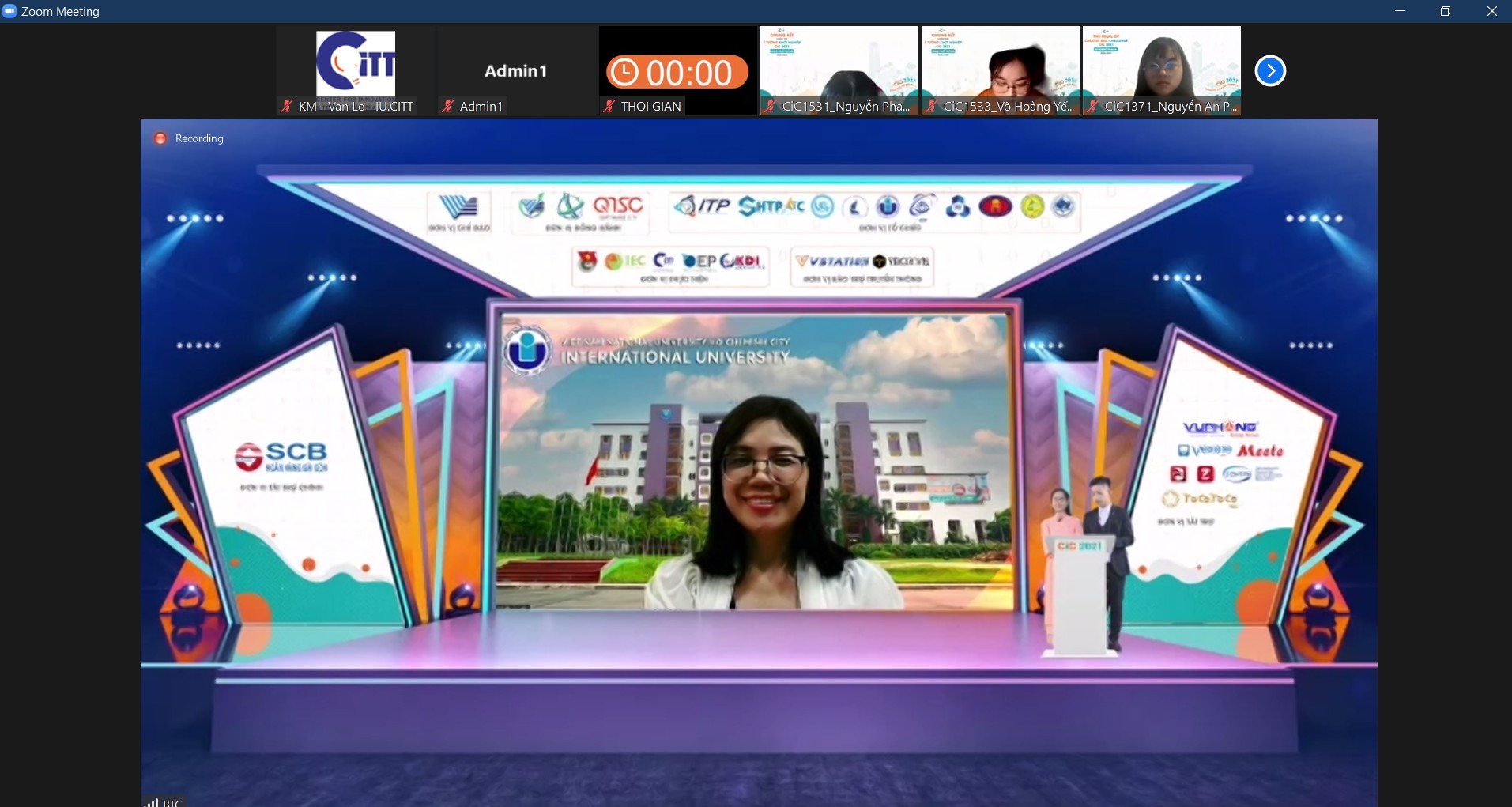Screen dimensions: 1512x807
Task: Click the signal bars icon next to BTC
Action: point(152,802)
